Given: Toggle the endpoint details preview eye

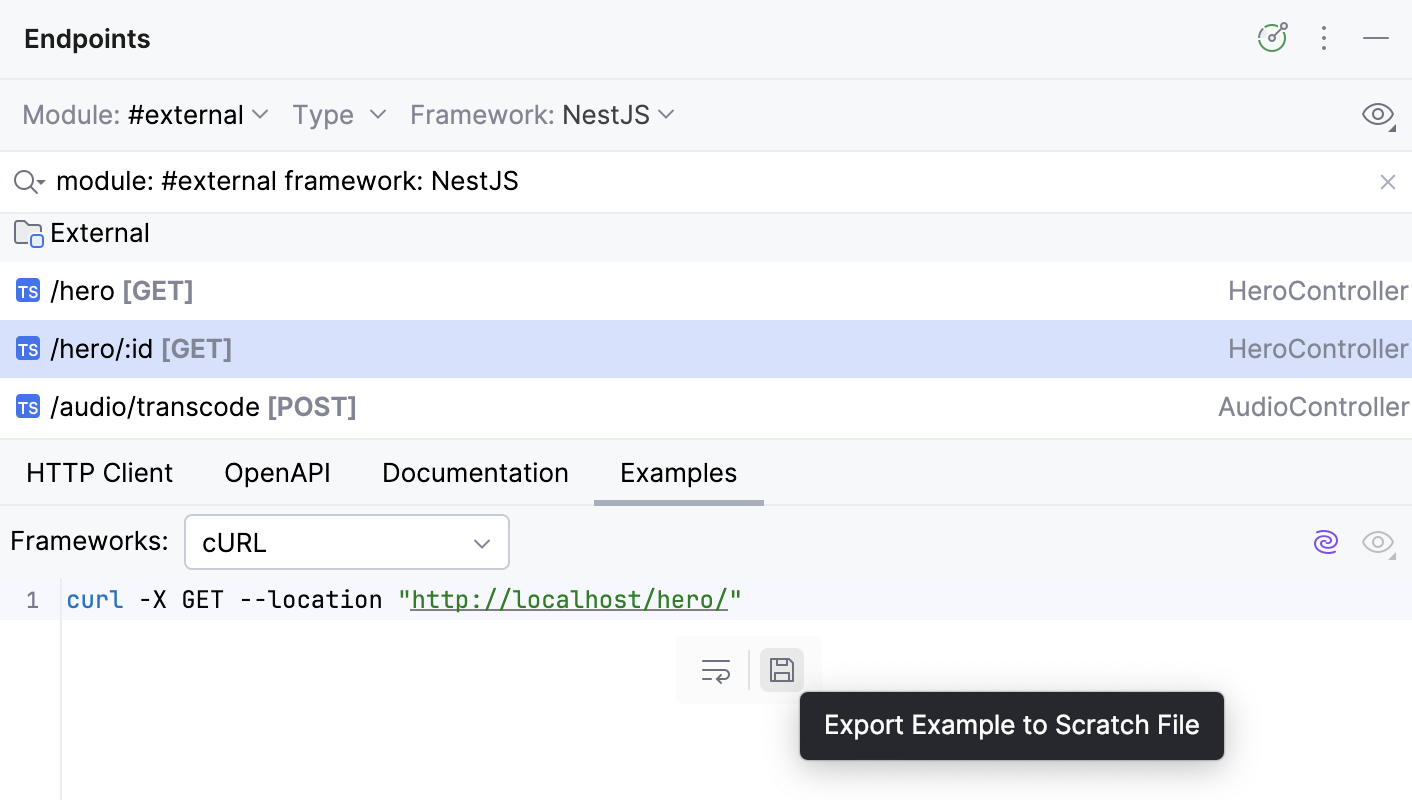Looking at the screenshot, I should (1378, 114).
